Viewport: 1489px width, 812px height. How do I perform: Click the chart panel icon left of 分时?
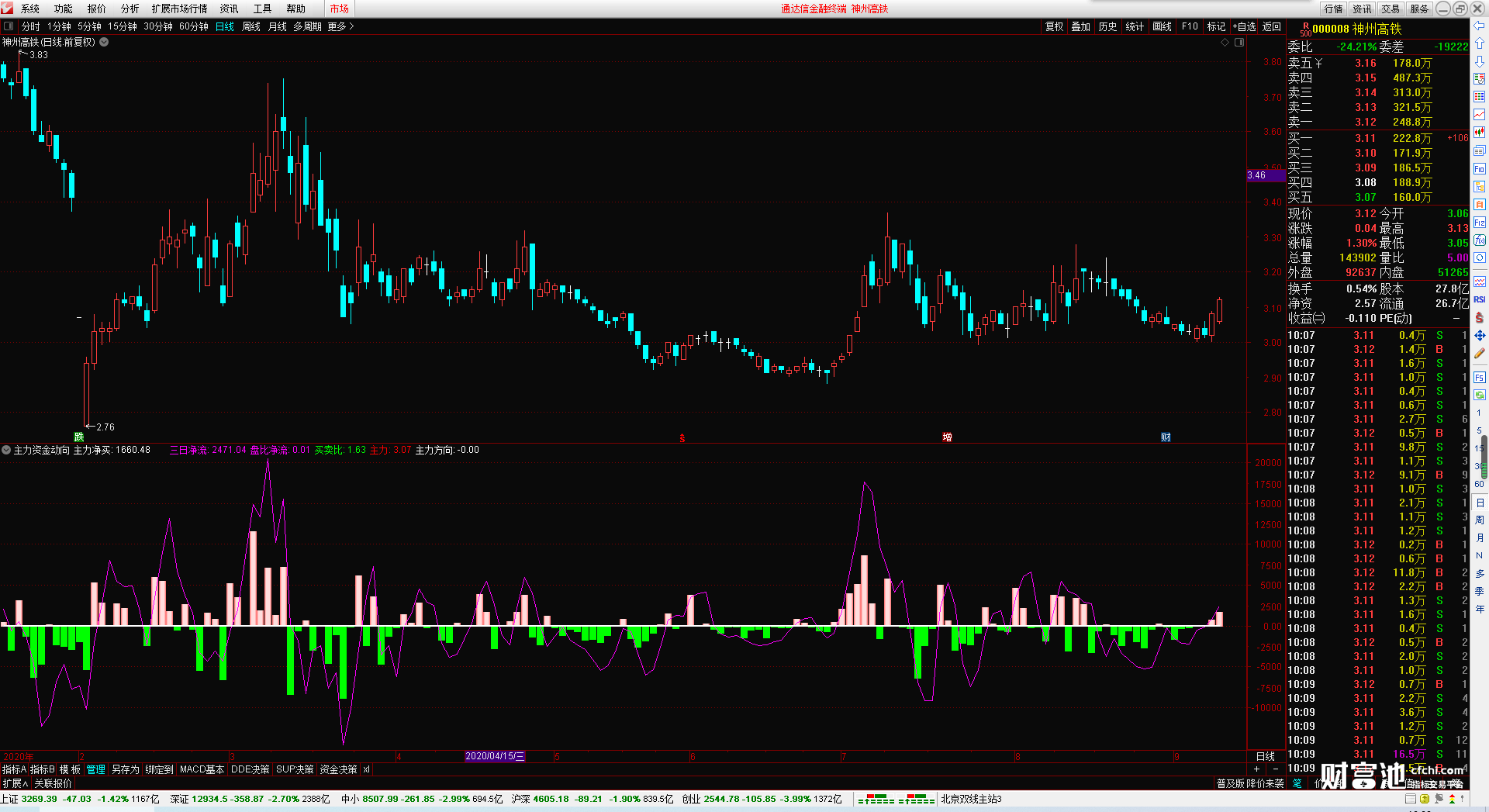point(9,26)
